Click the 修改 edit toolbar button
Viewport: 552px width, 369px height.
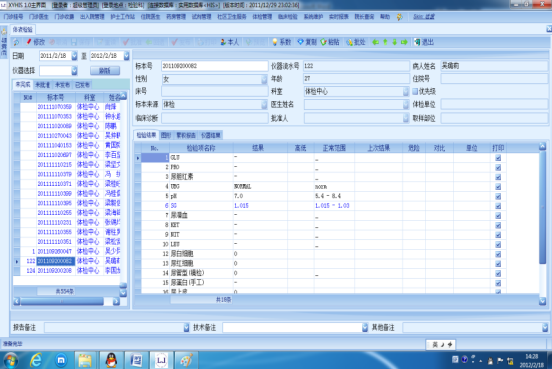point(36,42)
